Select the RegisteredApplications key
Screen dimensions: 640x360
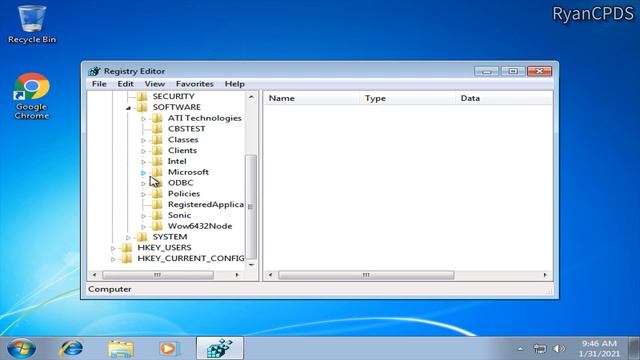(x=206, y=204)
